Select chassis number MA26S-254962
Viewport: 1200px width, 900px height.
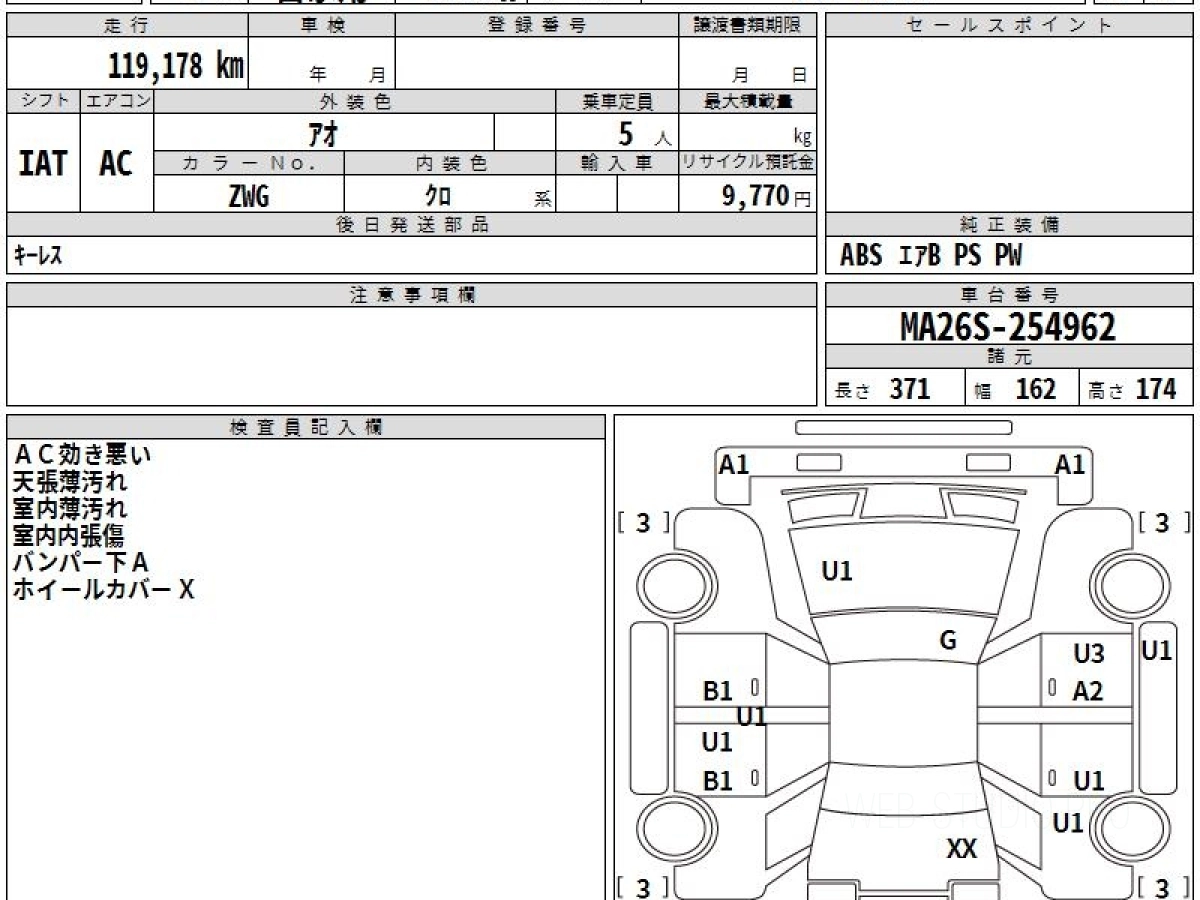coord(1008,327)
